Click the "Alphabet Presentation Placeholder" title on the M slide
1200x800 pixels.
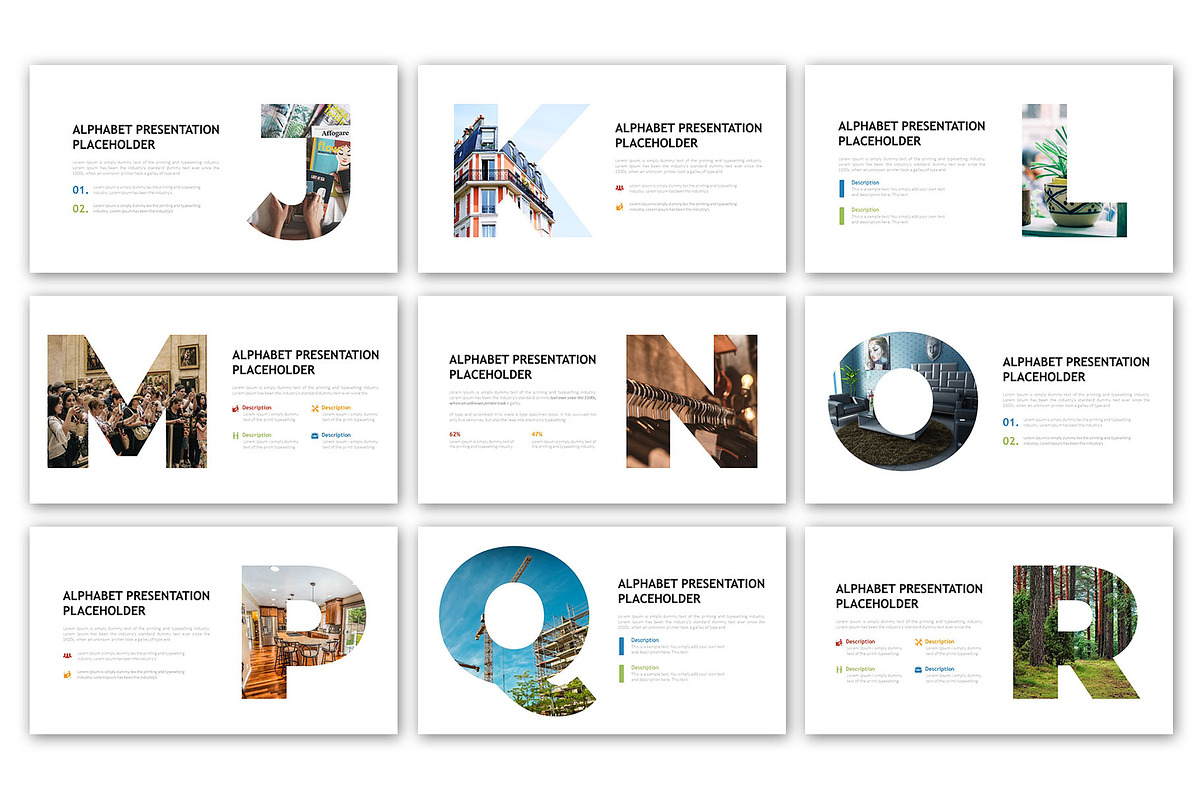pyautogui.click(x=306, y=362)
